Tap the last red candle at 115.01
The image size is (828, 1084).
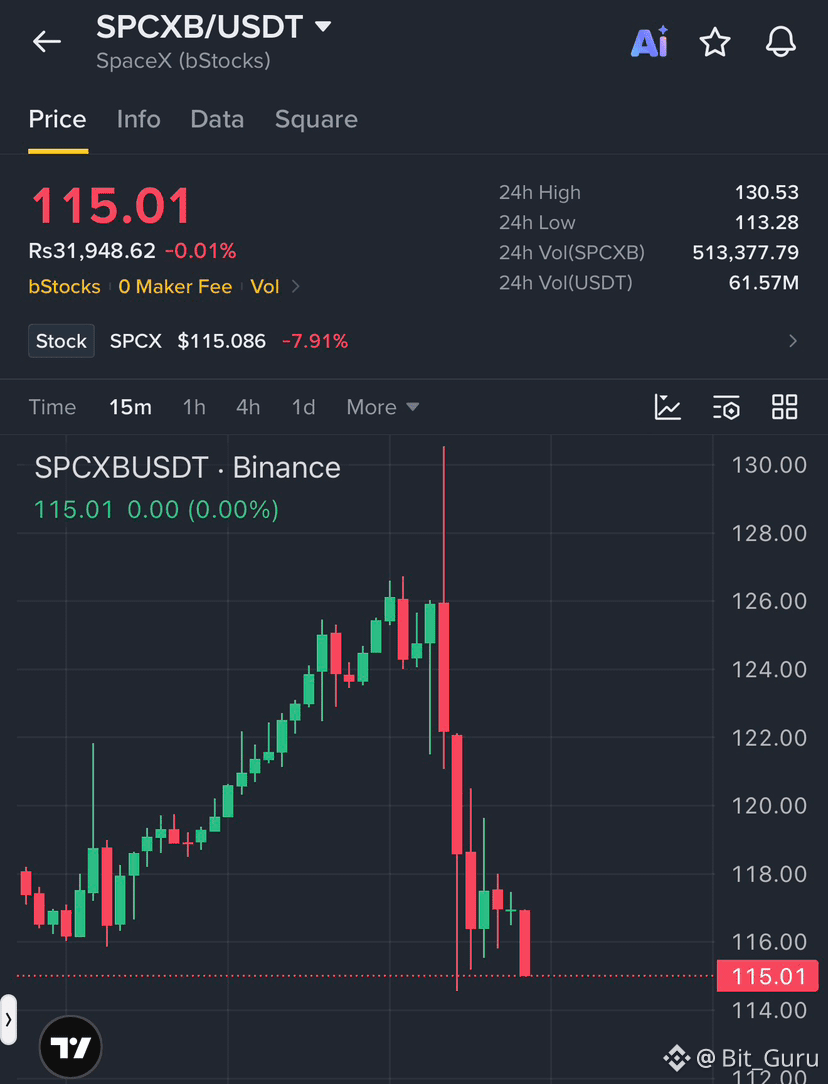pyautogui.click(x=525, y=943)
